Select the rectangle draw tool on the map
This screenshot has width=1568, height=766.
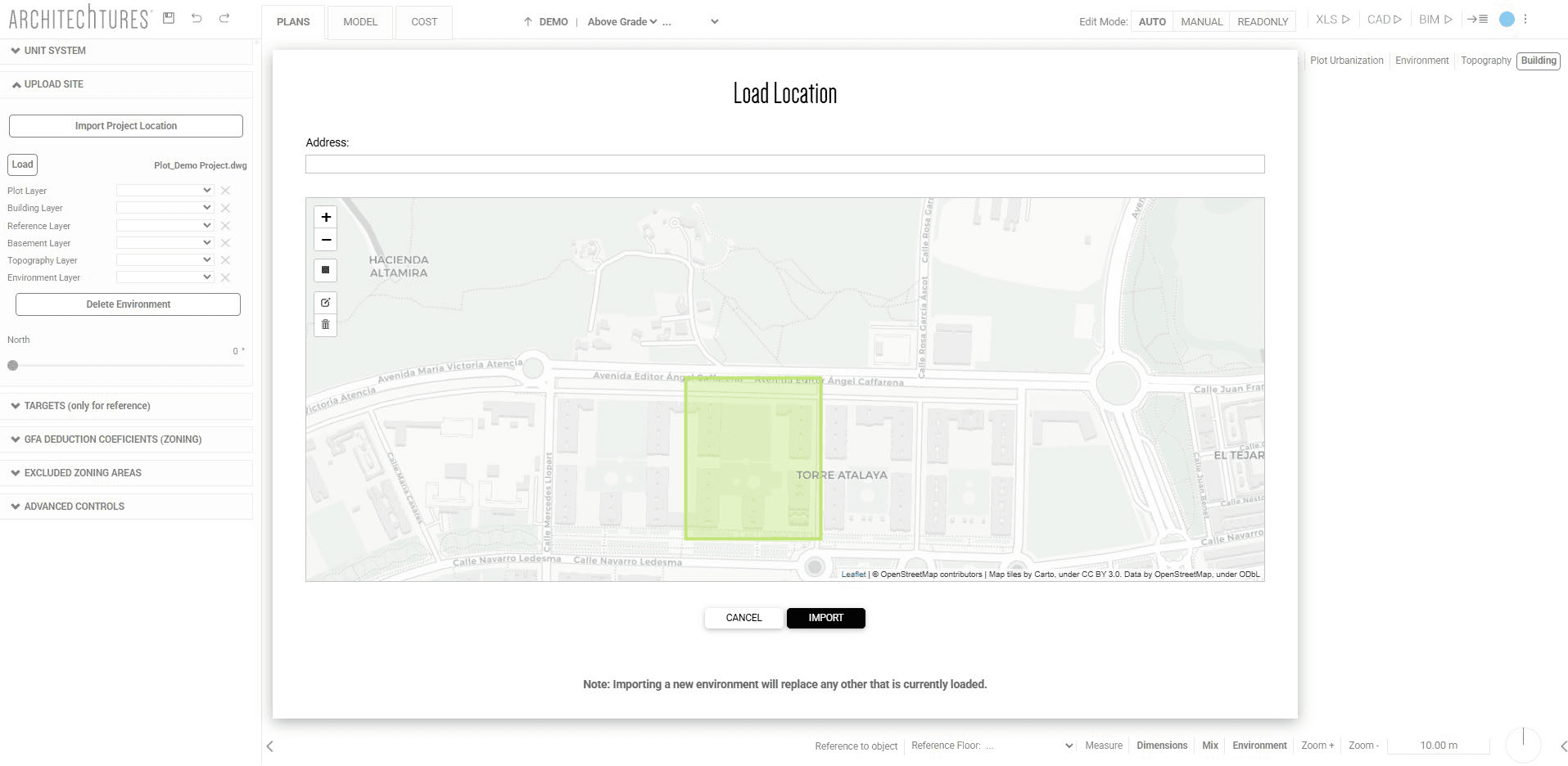coord(325,270)
